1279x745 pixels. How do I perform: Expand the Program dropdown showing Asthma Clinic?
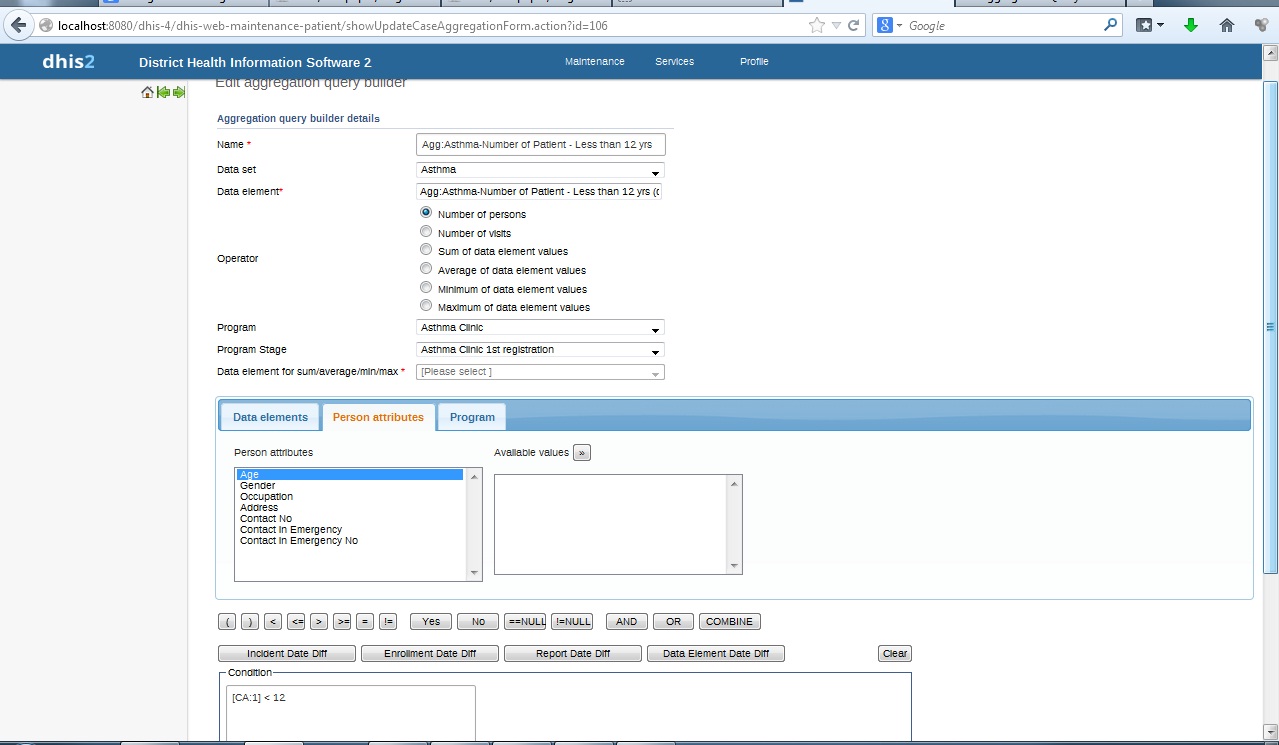(540, 328)
